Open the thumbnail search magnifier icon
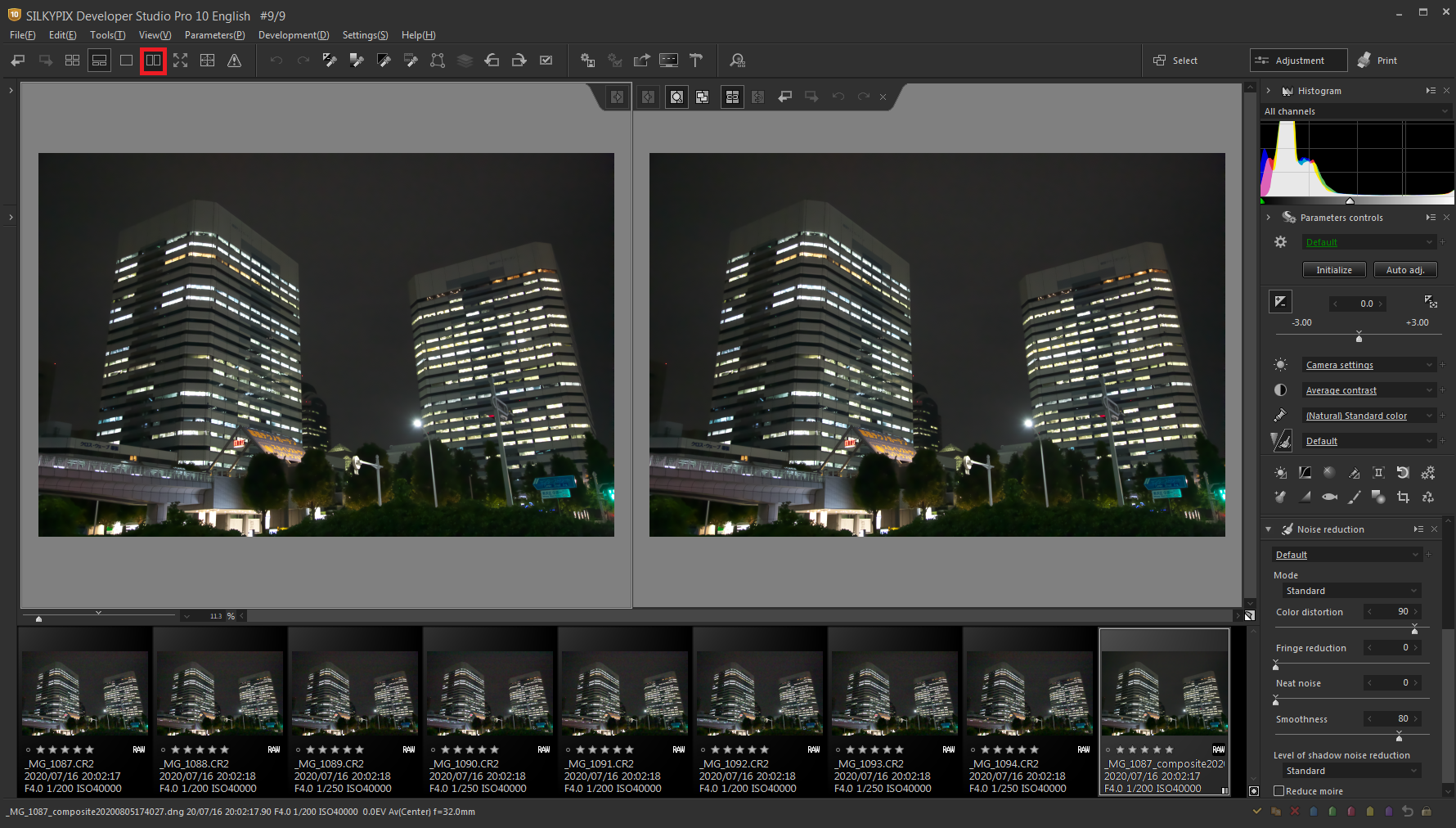Viewport: 1456px width, 828px height. [x=738, y=61]
